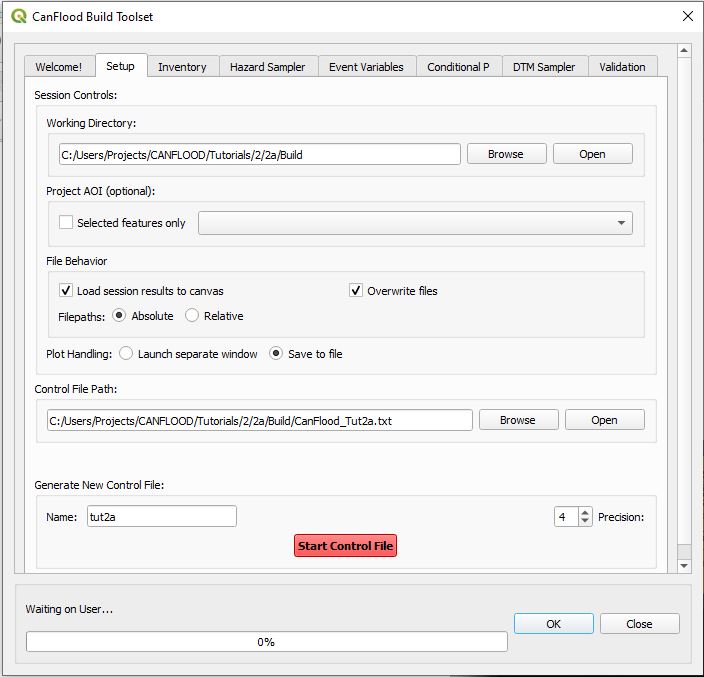Click the Waiting on User status text

69,609
